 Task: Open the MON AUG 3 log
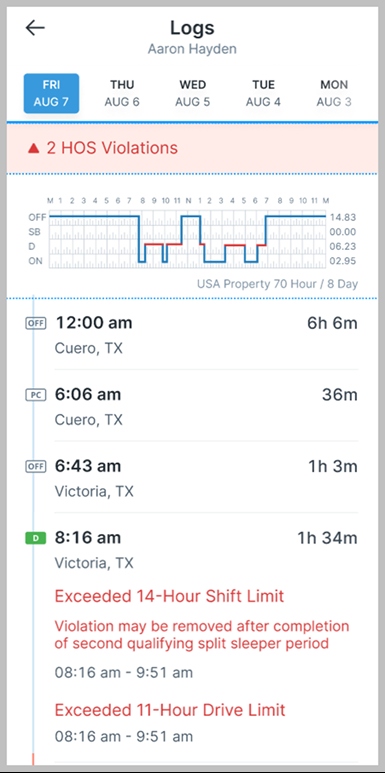pyautogui.click(x=334, y=93)
